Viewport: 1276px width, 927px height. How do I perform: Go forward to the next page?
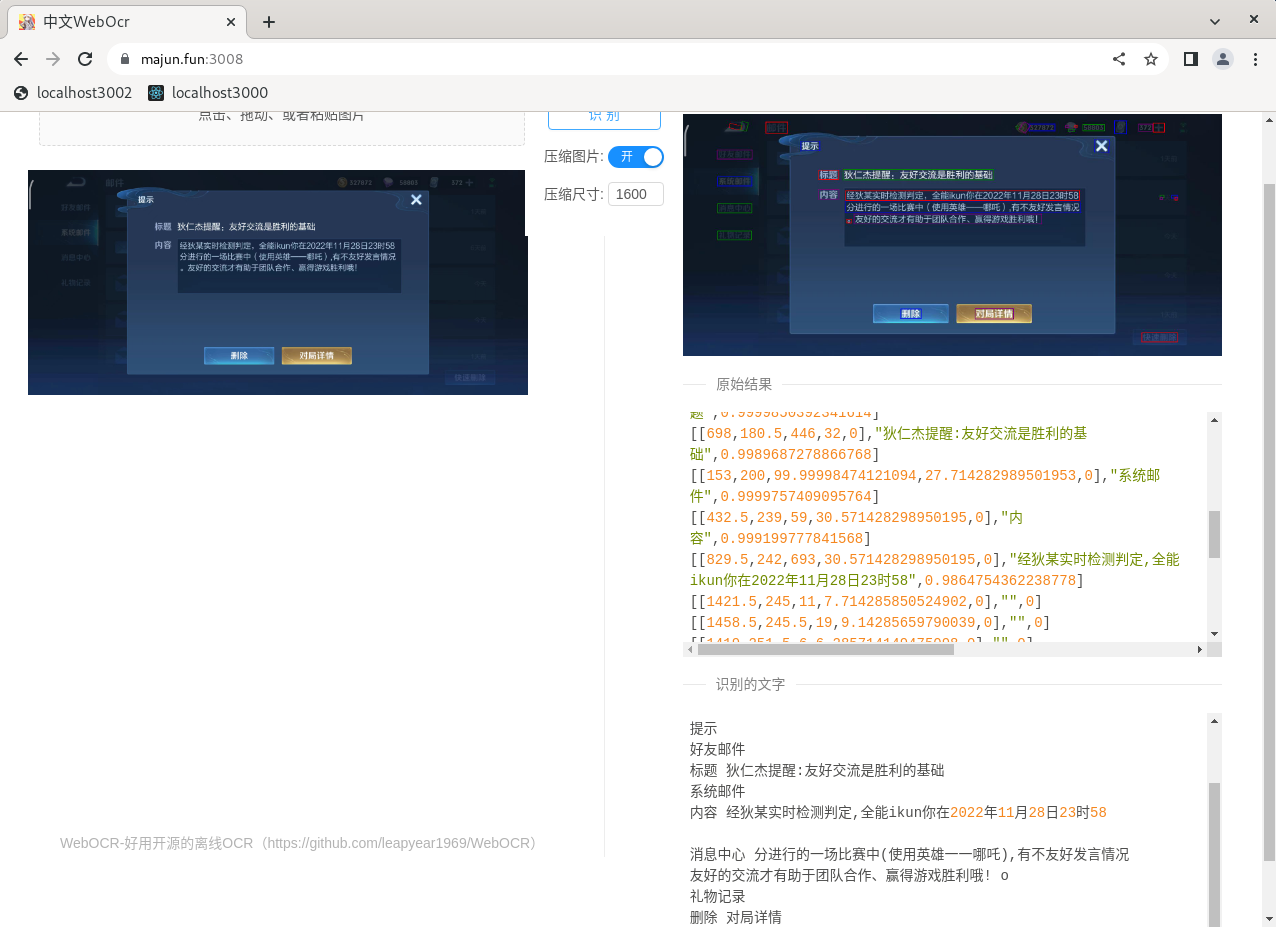(x=53, y=59)
